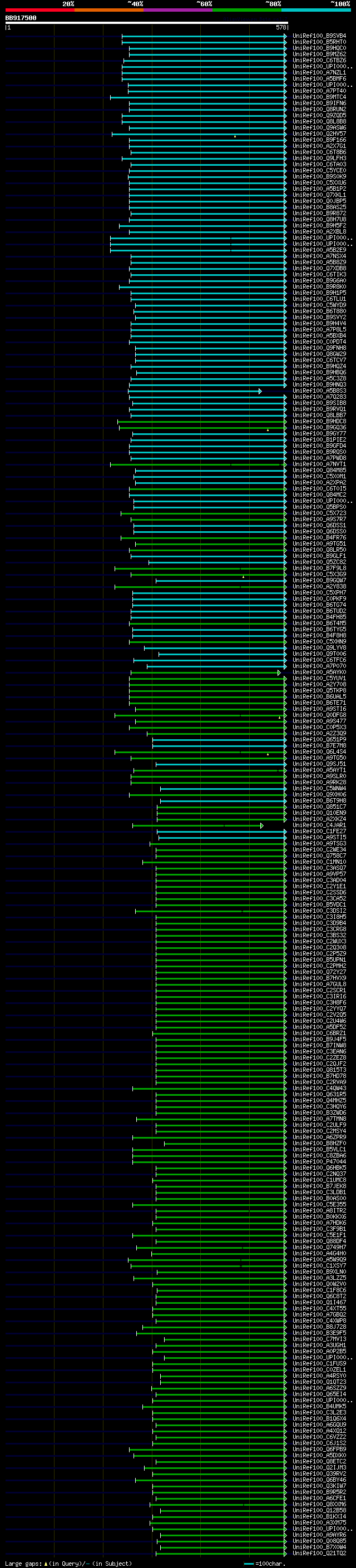
Task: Select the UniRef100_B9HQC0 label
Action: coord(319,48)
